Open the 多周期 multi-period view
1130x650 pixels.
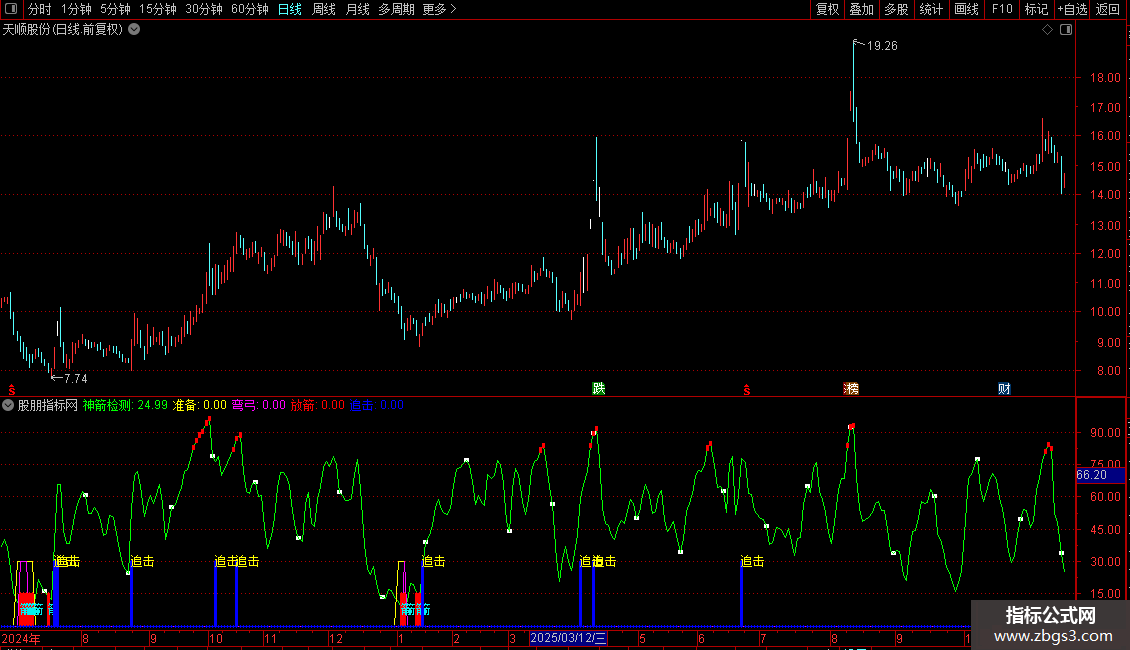point(396,9)
